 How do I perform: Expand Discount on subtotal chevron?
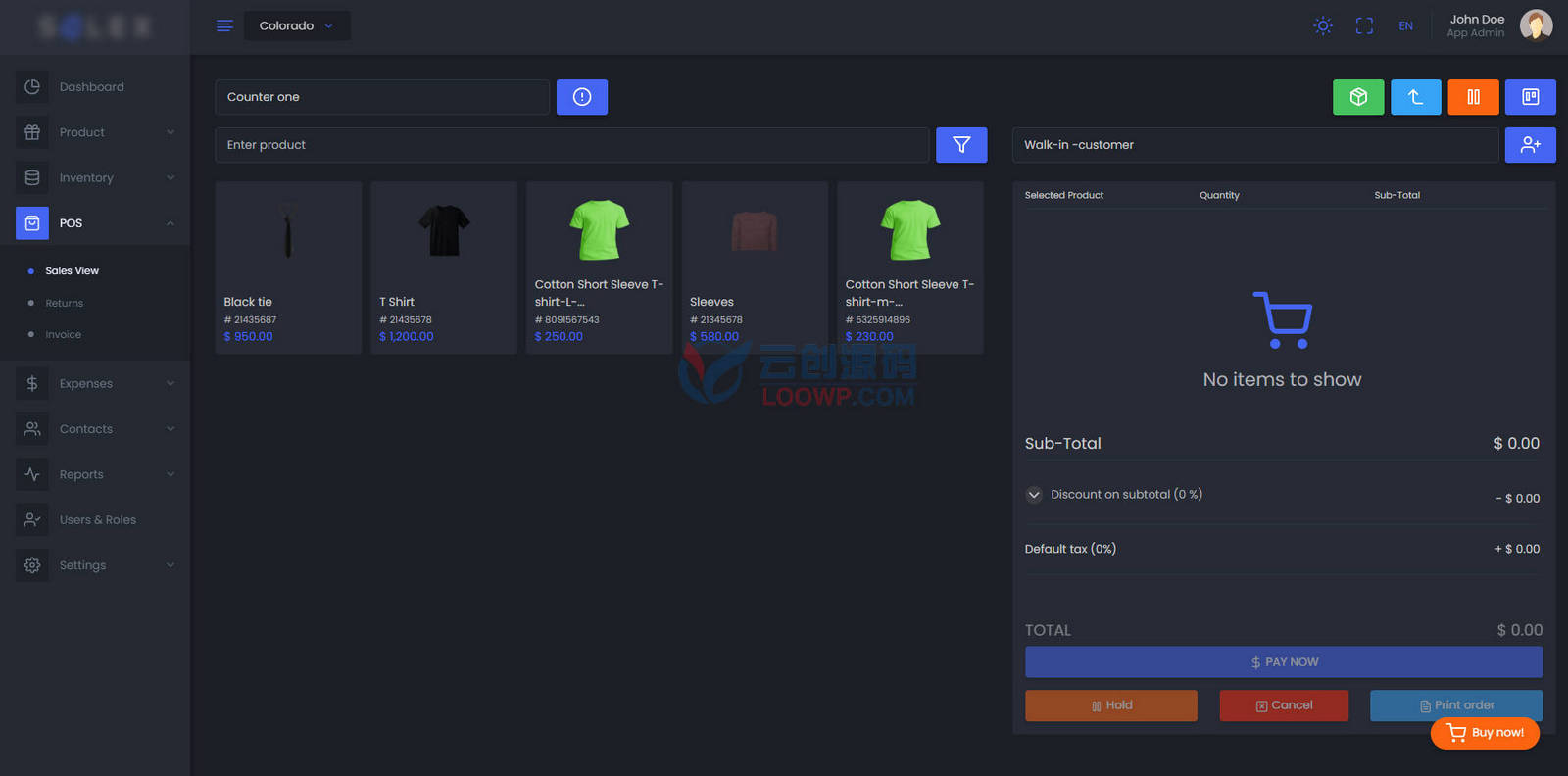tap(1034, 495)
